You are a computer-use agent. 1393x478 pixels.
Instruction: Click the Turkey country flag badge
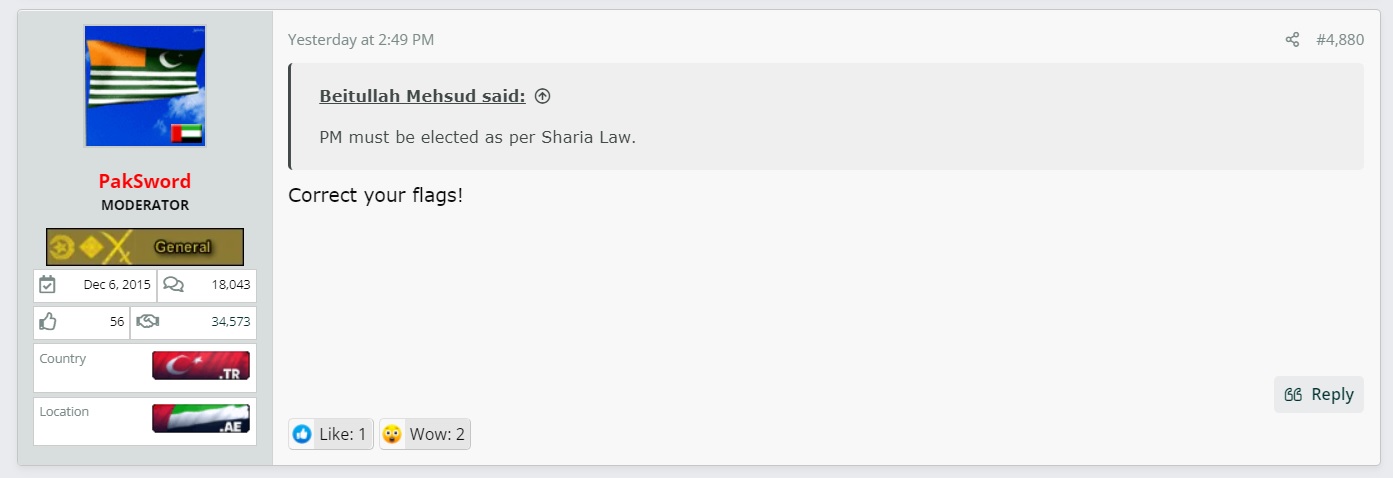point(201,366)
